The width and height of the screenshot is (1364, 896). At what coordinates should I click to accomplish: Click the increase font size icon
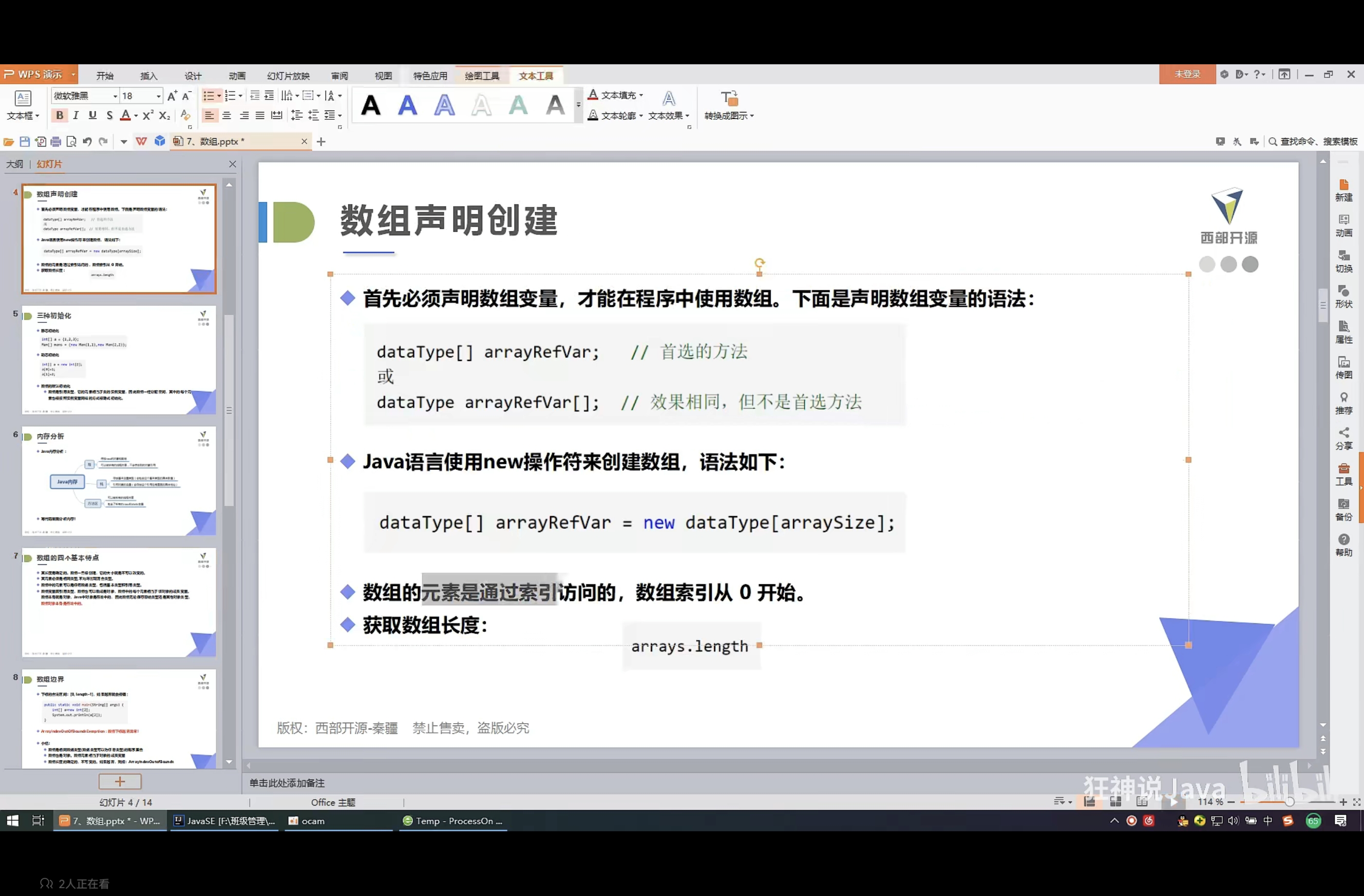point(172,96)
